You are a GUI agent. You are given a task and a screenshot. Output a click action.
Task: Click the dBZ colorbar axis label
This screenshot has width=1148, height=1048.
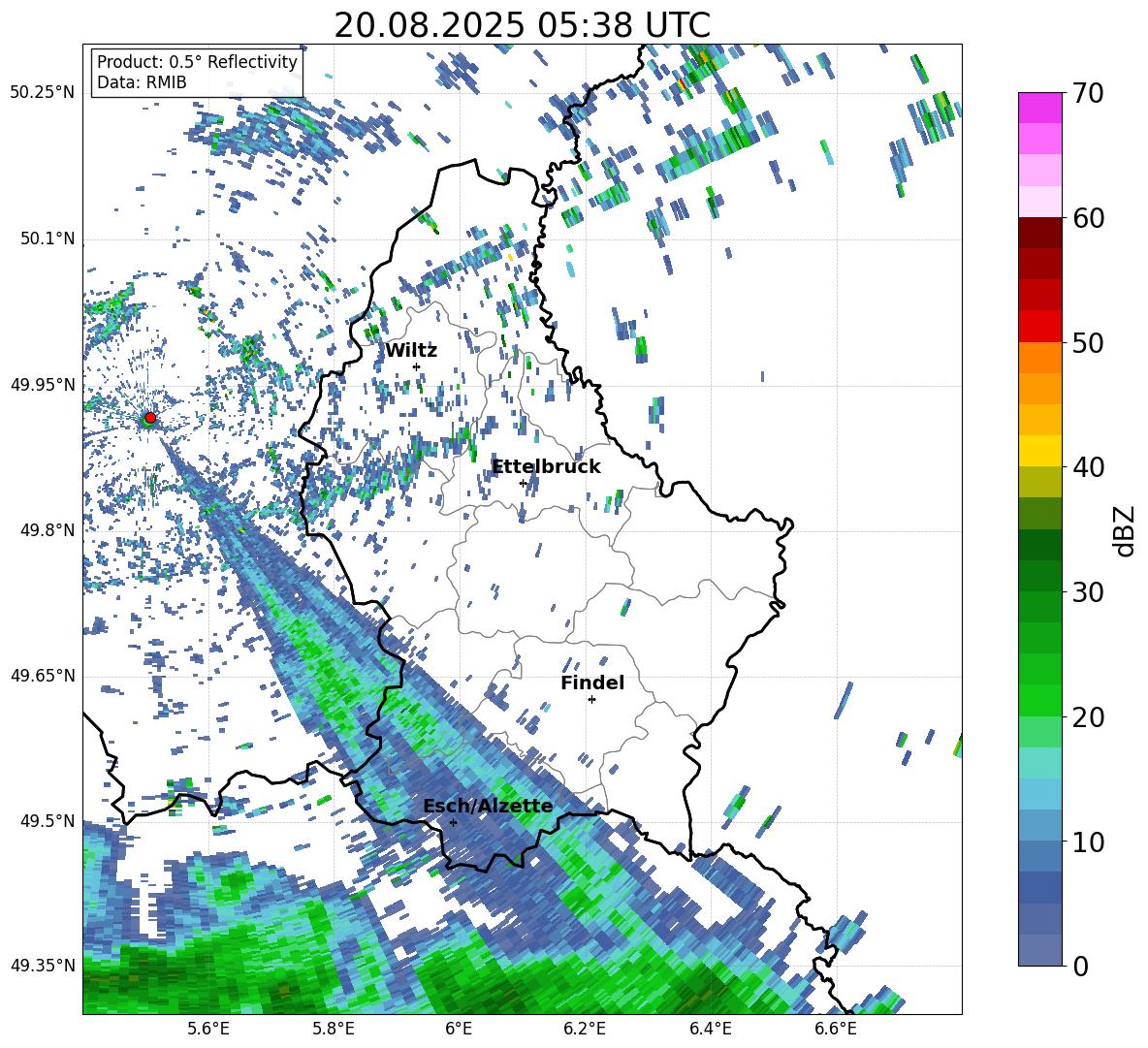(1125, 530)
